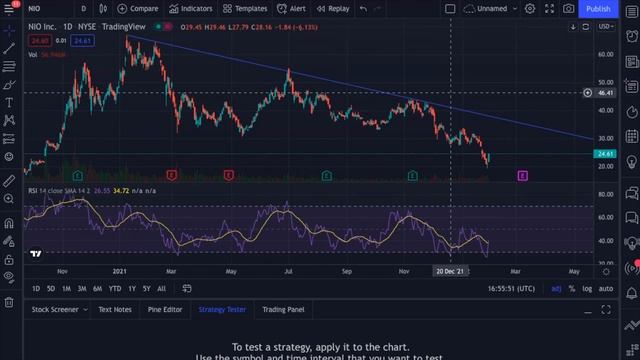
Task: Open the USD currency dropdown
Action: pos(606,27)
